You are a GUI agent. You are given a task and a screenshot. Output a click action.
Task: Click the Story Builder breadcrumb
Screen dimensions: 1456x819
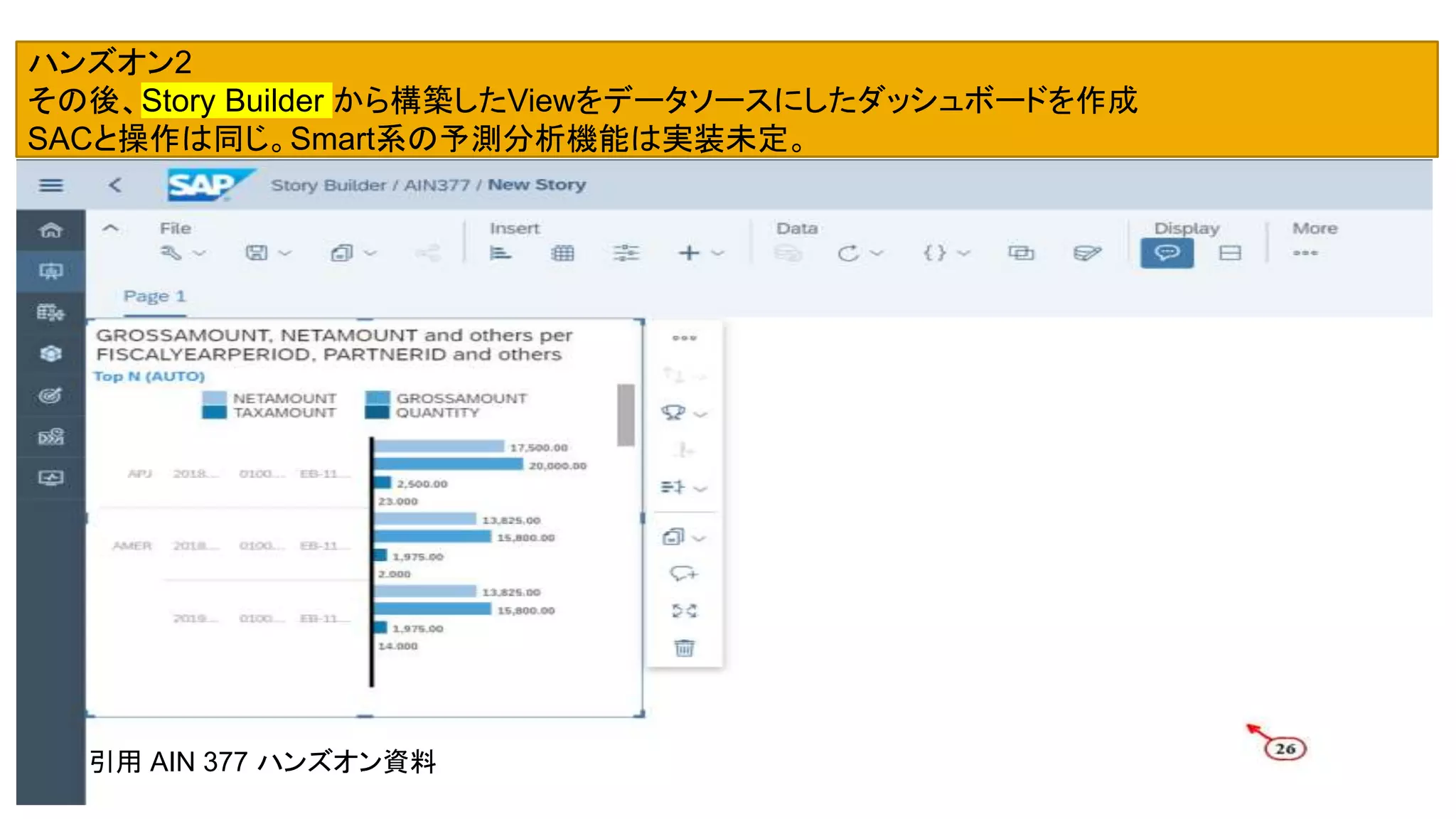click(x=330, y=186)
